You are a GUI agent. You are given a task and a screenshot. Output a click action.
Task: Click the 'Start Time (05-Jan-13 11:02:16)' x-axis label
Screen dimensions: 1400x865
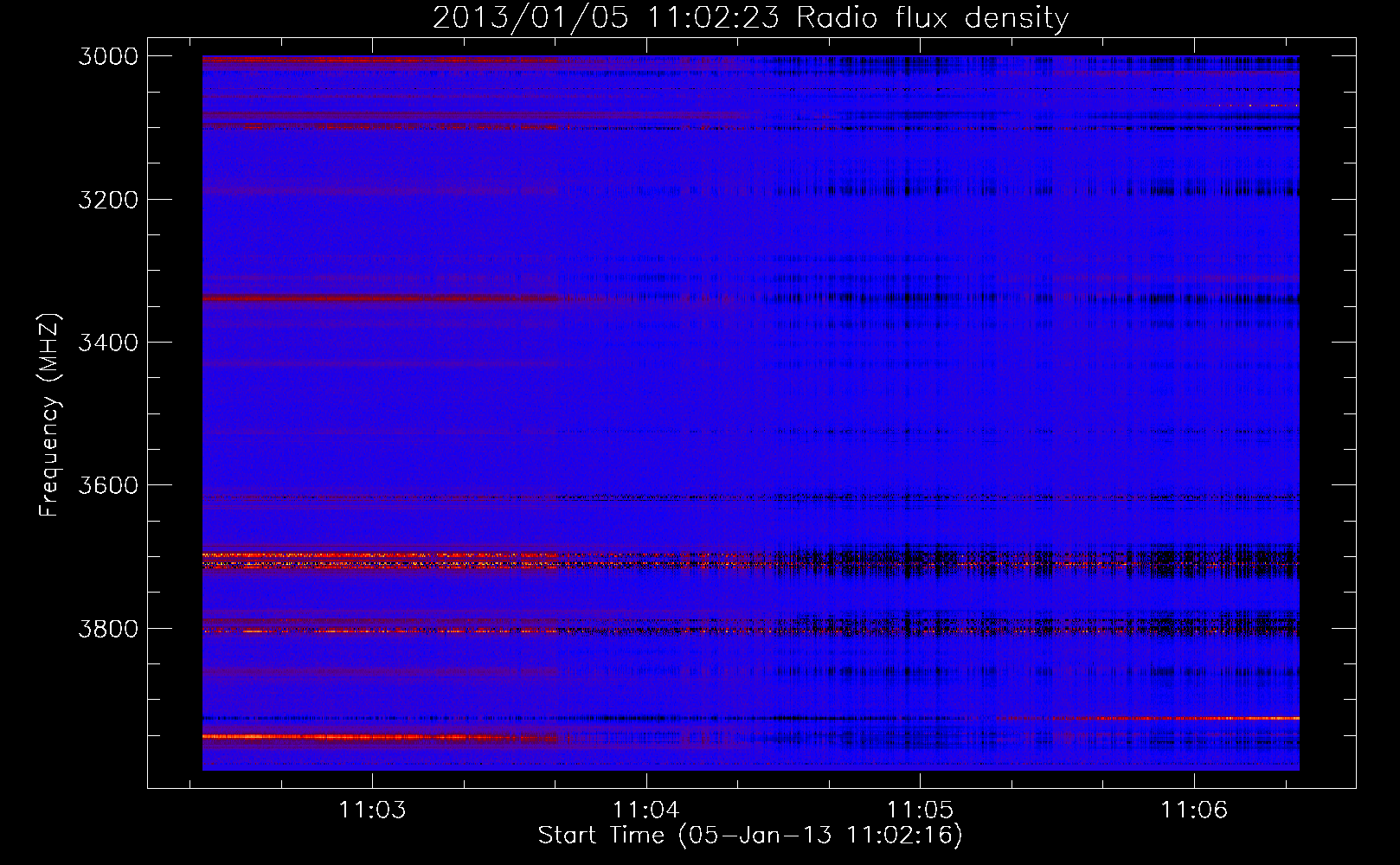(750, 836)
